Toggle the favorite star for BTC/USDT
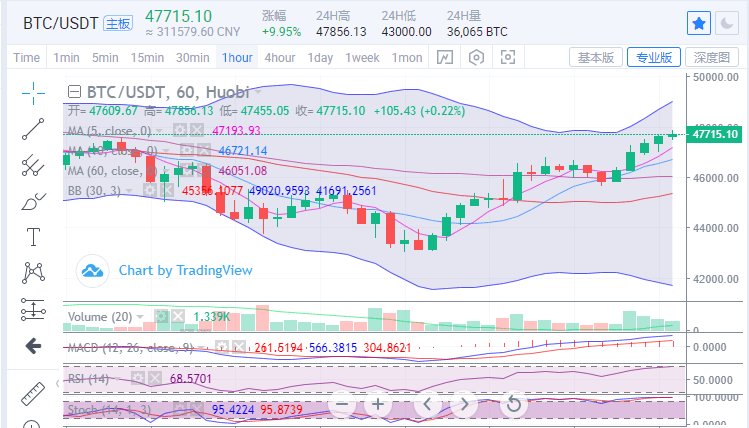The width and height of the screenshot is (749, 428). tap(699, 23)
